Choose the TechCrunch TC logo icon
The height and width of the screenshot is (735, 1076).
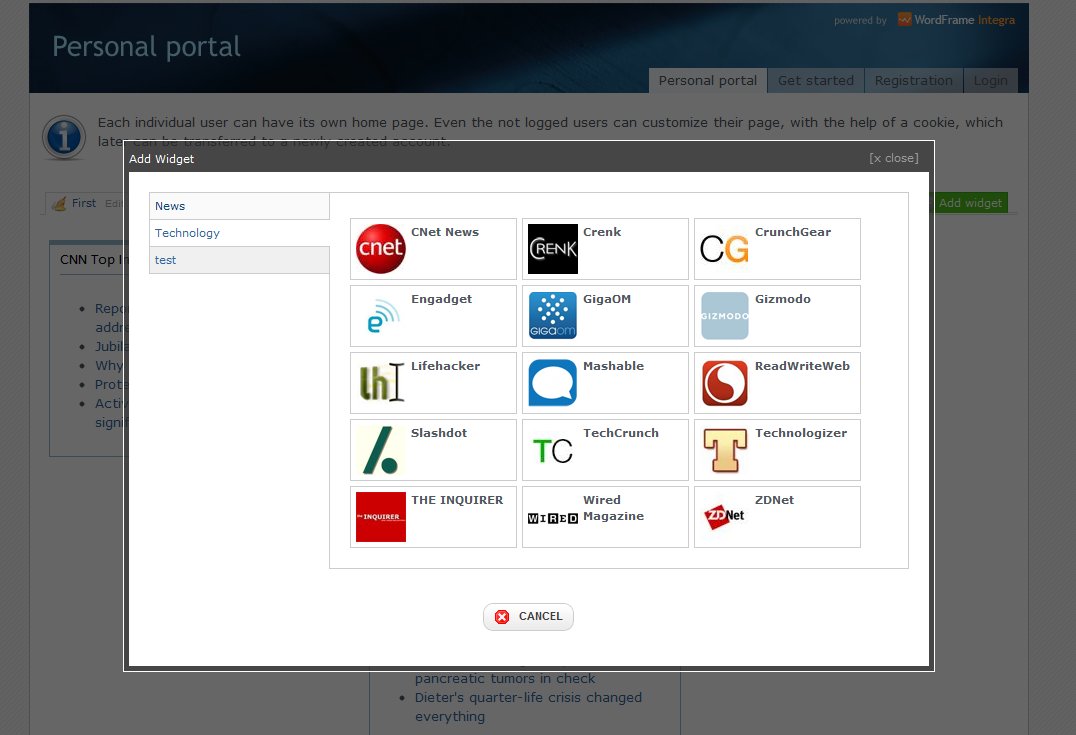pos(553,450)
